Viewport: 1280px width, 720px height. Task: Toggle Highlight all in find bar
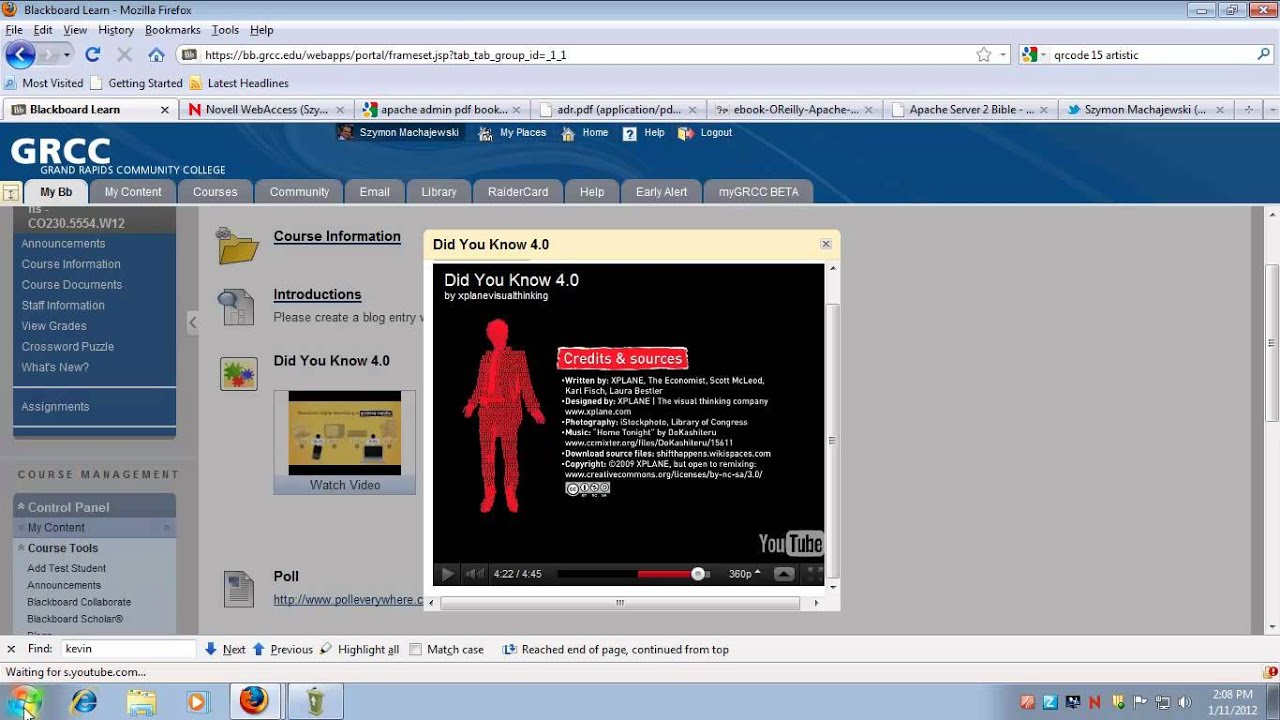click(x=359, y=649)
